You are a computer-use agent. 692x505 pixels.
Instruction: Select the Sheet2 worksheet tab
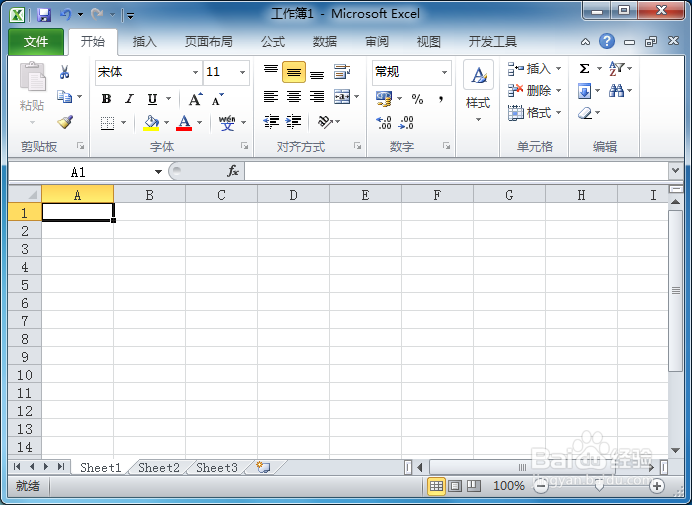click(x=159, y=467)
